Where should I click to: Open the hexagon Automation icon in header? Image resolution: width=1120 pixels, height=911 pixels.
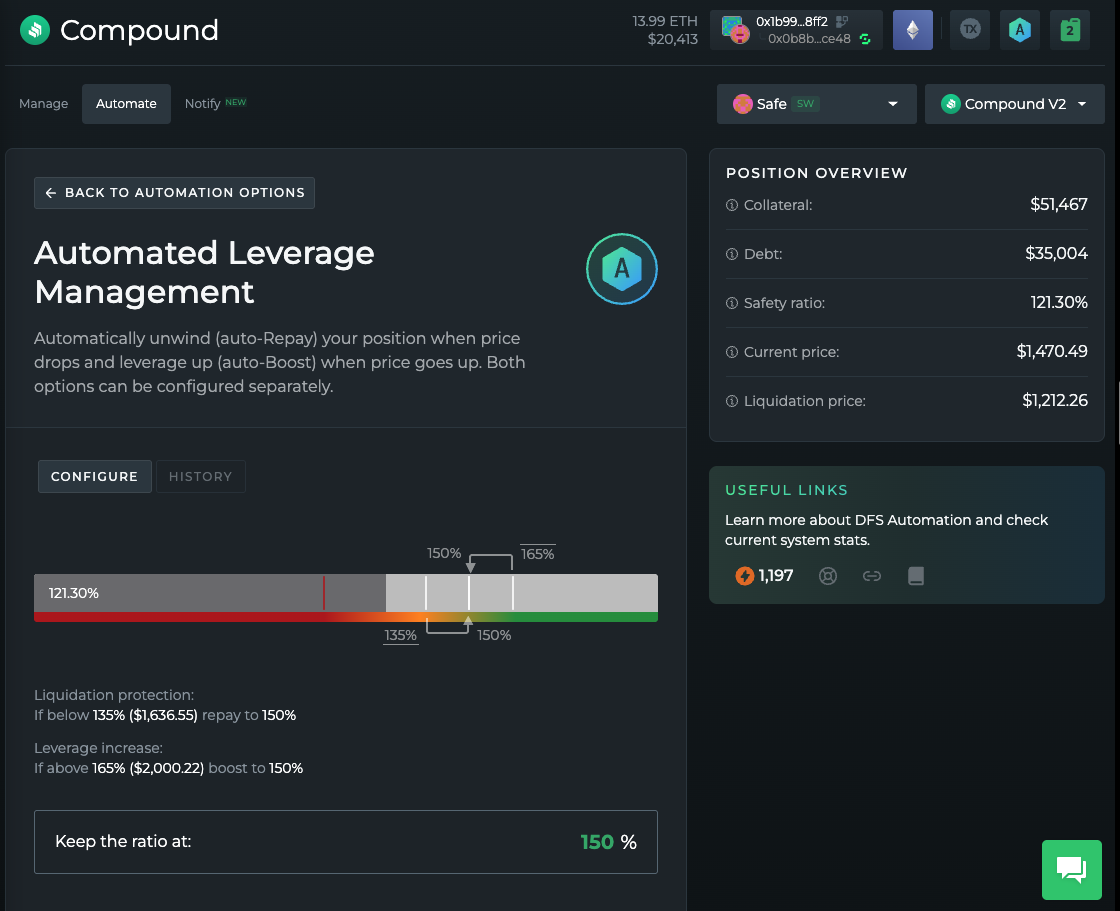[1019, 30]
